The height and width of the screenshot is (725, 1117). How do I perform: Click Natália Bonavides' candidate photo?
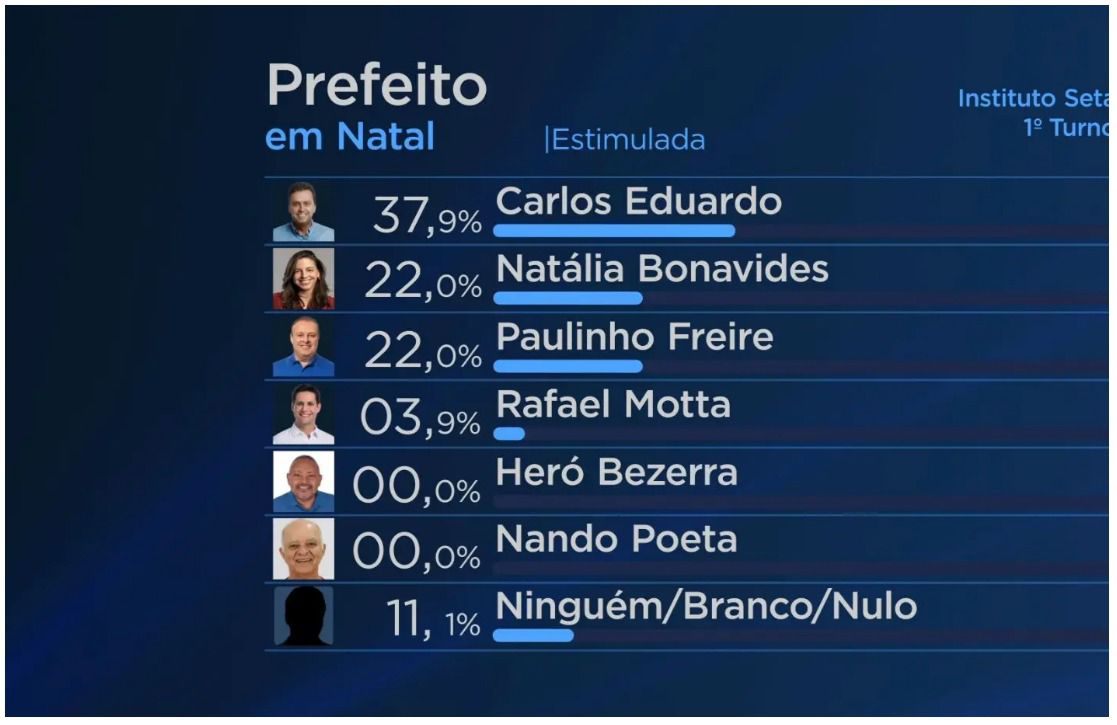[303, 279]
